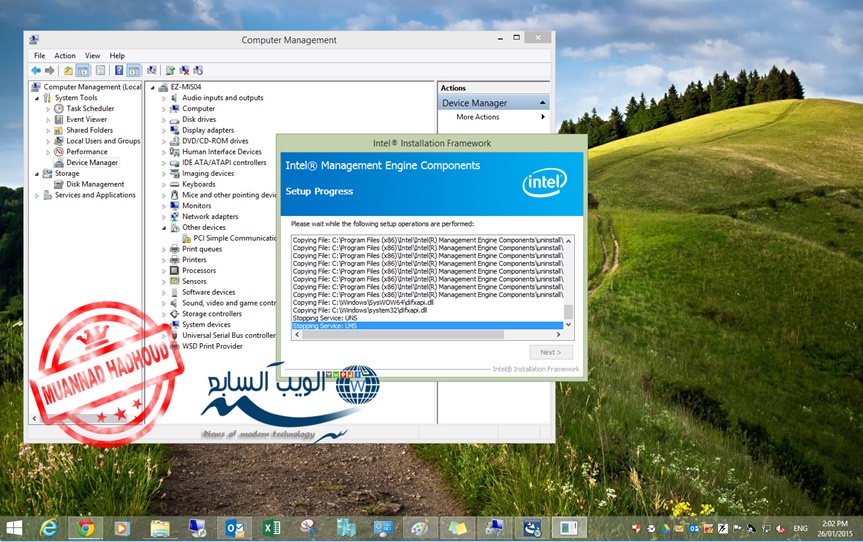Select the Keyboards device category

pos(199,184)
